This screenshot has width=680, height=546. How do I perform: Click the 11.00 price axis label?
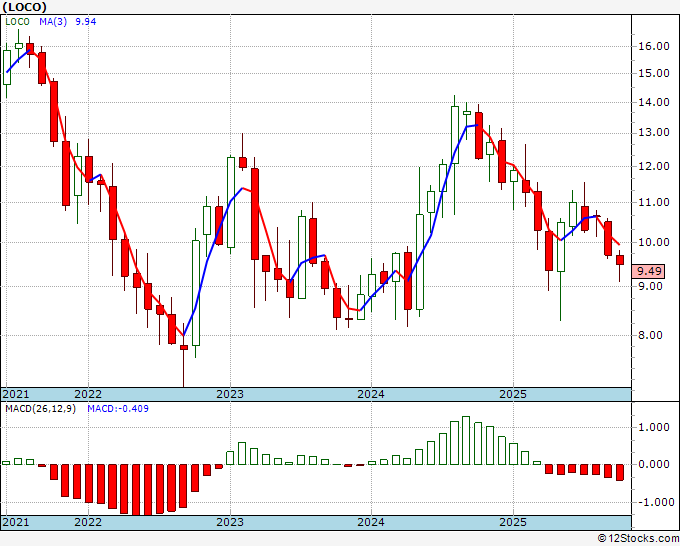[654, 203]
